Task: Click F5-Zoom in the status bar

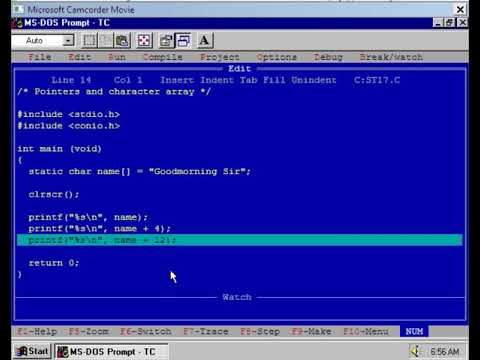Action: point(88,331)
